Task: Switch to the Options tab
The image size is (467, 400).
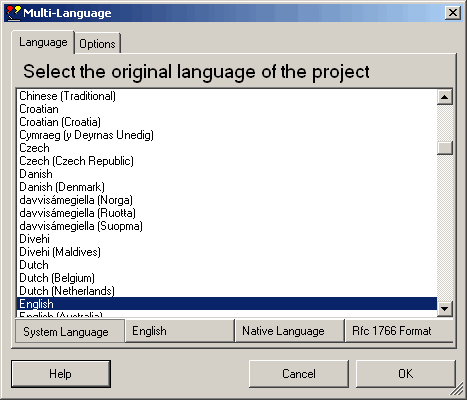Action: click(x=97, y=43)
